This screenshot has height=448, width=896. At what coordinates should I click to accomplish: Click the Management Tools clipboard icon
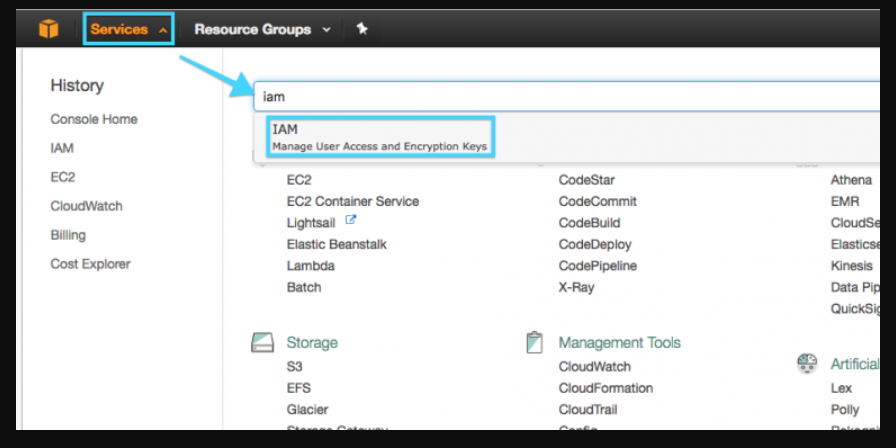coord(534,342)
